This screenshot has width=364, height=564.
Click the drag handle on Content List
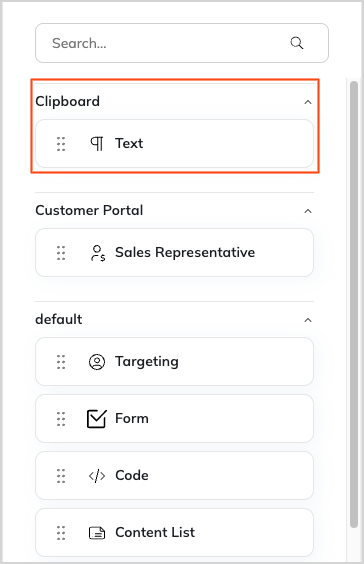point(61,533)
